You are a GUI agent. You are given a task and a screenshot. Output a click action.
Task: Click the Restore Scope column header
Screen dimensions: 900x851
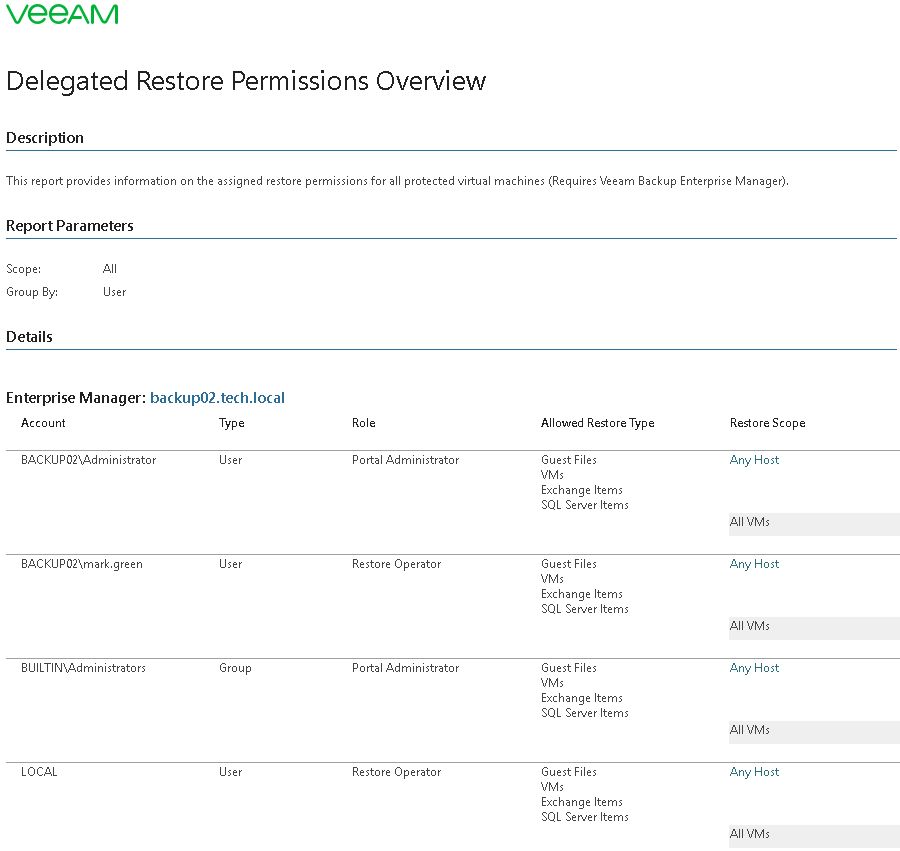click(767, 423)
